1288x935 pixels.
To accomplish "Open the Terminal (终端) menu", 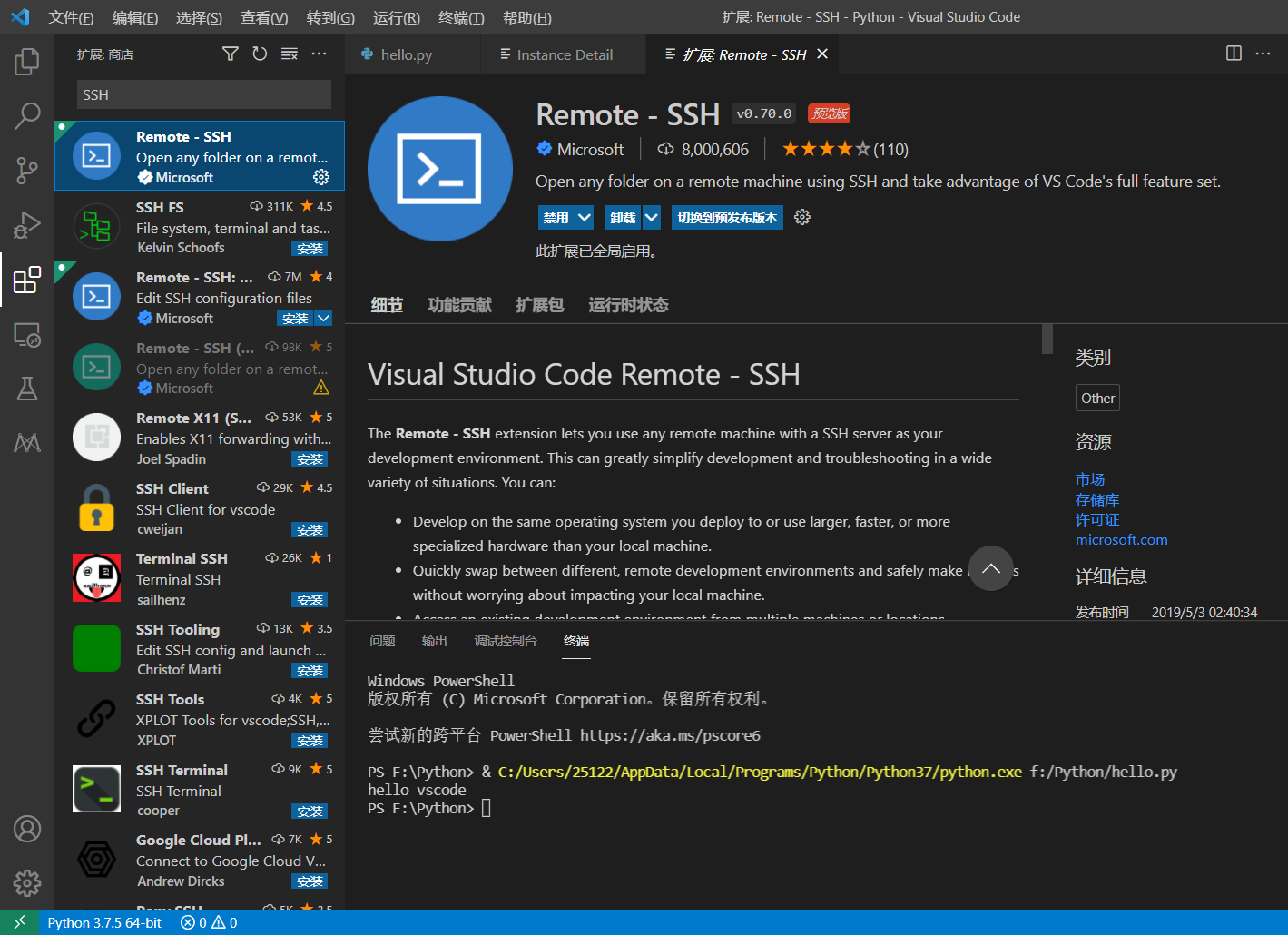I will pos(461,17).
